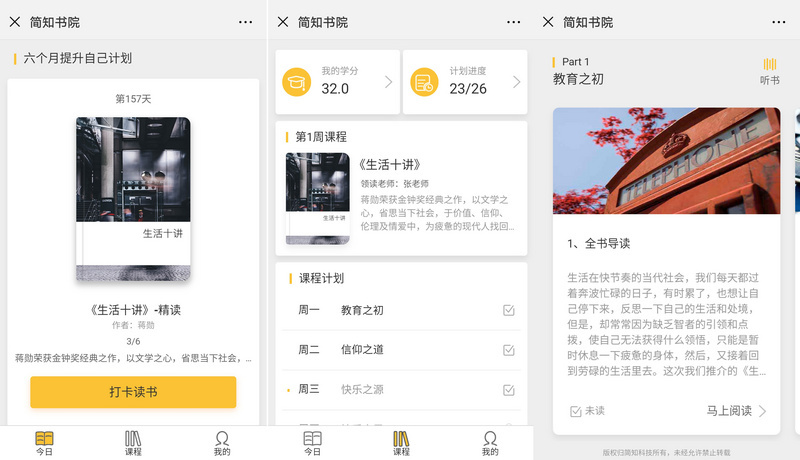Open the three-dot menu on the 教育之初 screen
Viewport: 800px width, 460px height.
coord(780,21)
